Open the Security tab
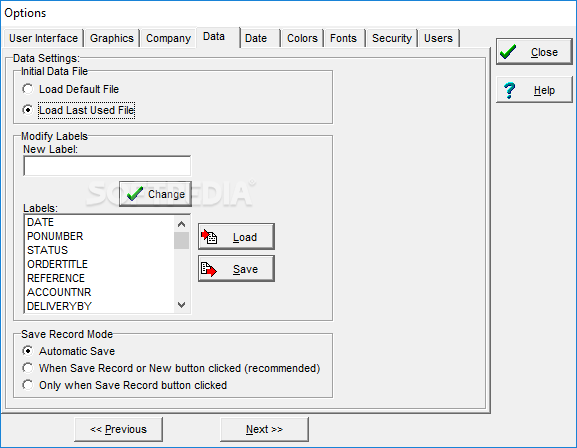577x448 pixels. [392, 38]
